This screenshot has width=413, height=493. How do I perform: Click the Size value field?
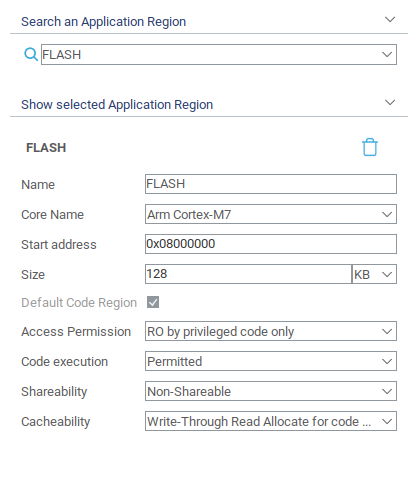(x=248, y=274)
